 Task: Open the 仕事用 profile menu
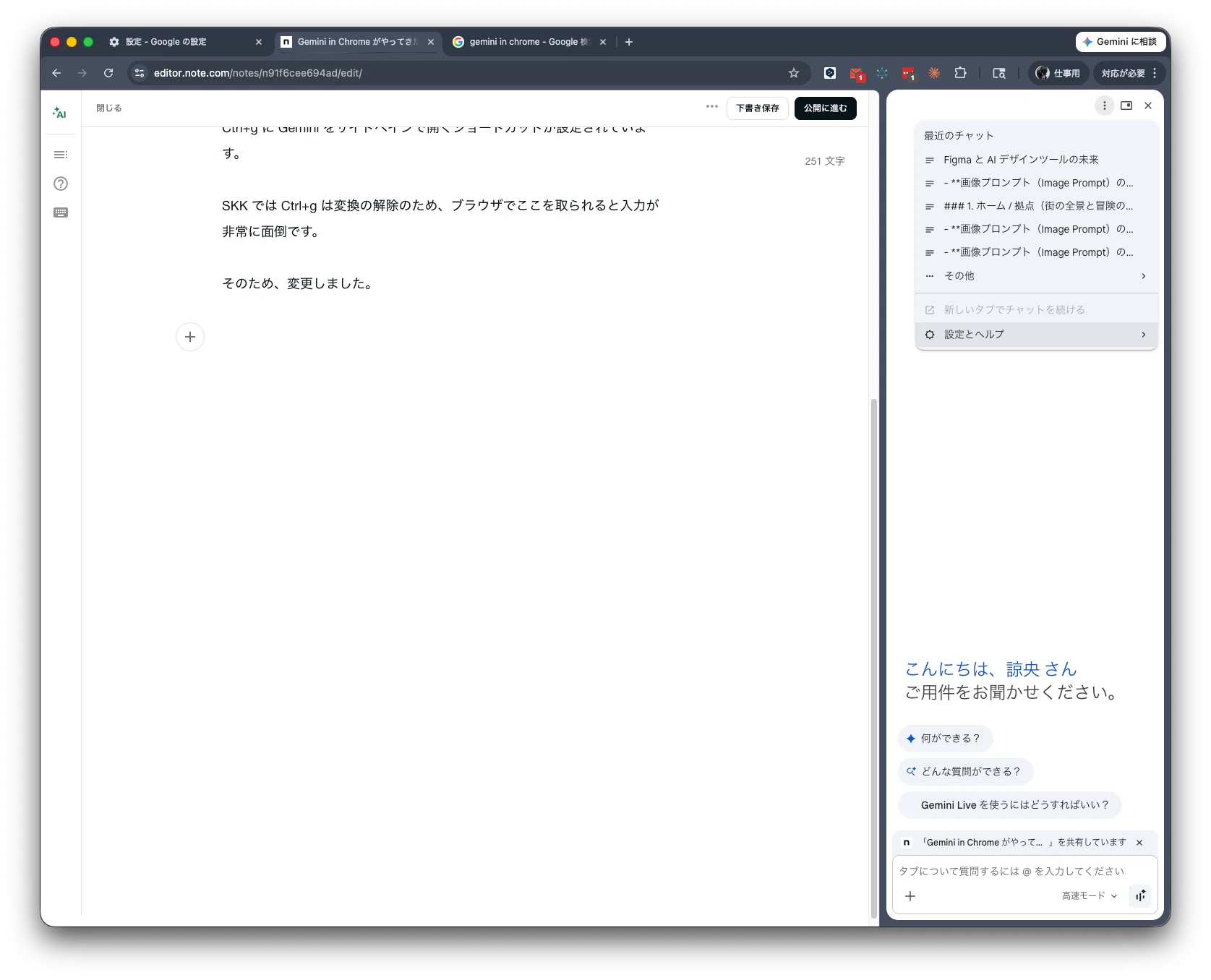coord(1058,73)
